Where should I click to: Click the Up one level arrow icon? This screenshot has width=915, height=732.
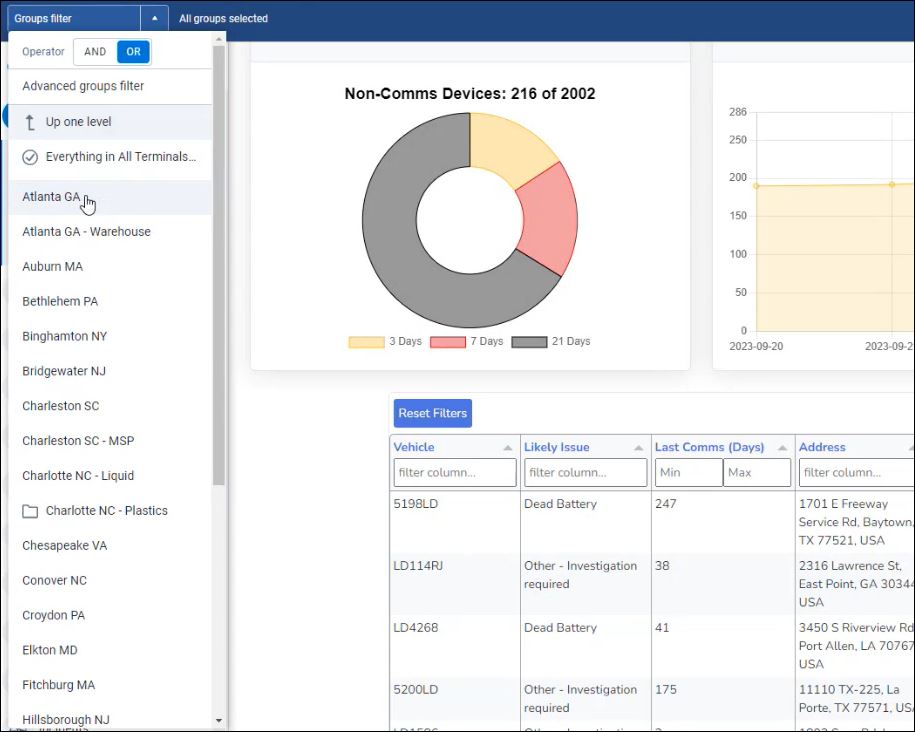[30, 122]
